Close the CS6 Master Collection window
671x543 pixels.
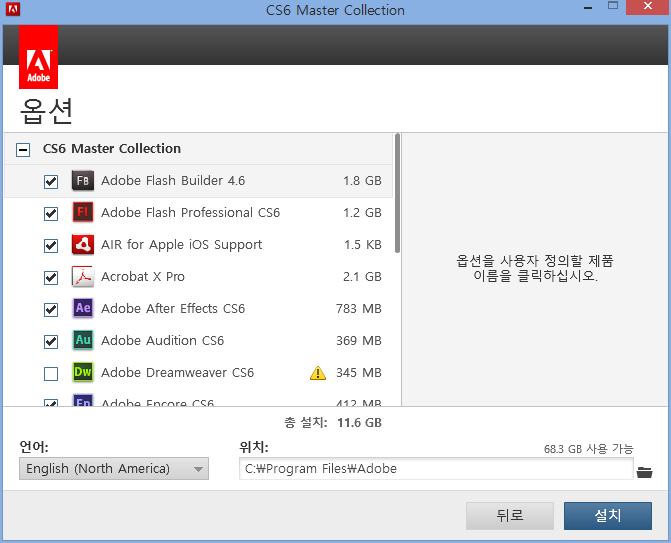click(648, 7)
